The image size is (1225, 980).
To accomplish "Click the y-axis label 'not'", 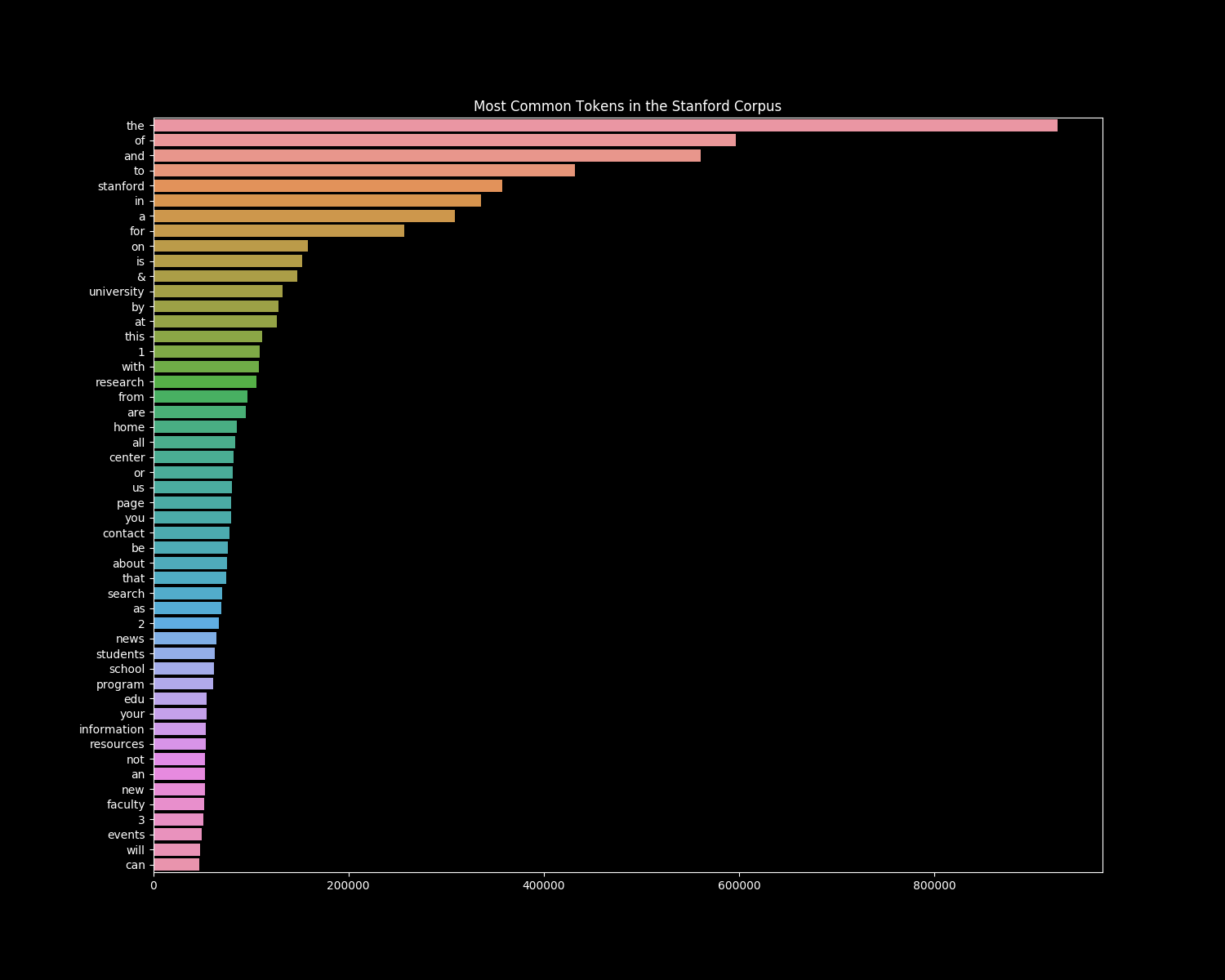I will 136,759.
